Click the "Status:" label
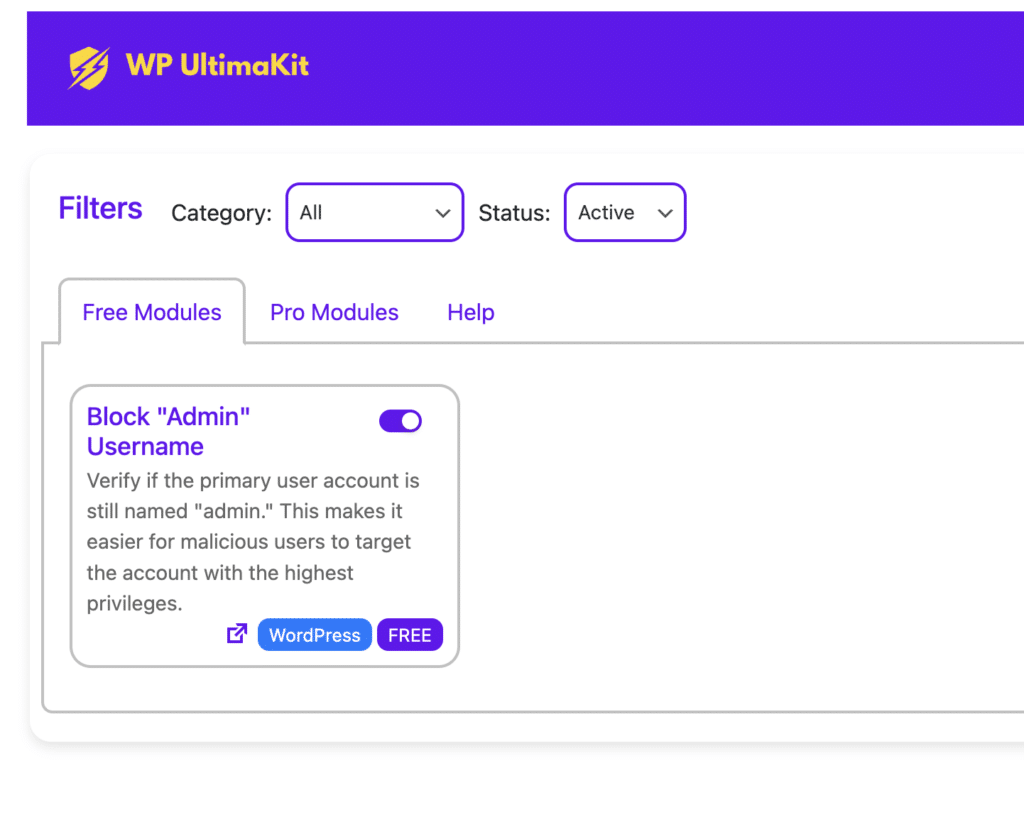 (515, 213)
